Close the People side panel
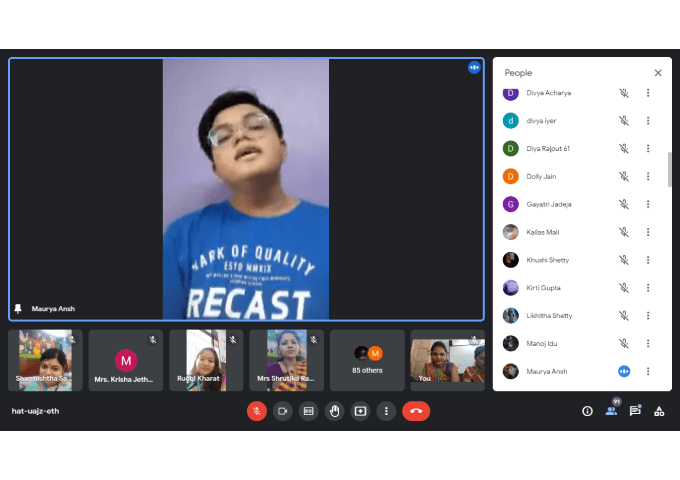 pos(658,73)
